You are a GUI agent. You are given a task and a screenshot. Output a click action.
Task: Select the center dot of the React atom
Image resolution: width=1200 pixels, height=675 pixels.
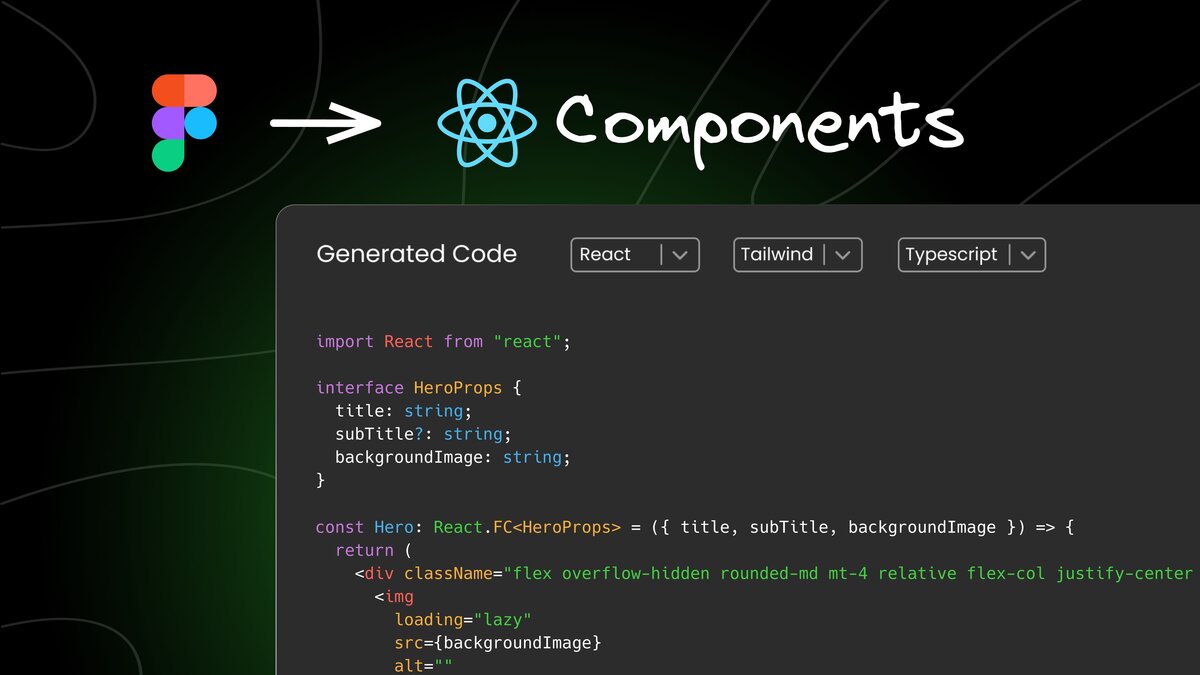coord(486,125)
